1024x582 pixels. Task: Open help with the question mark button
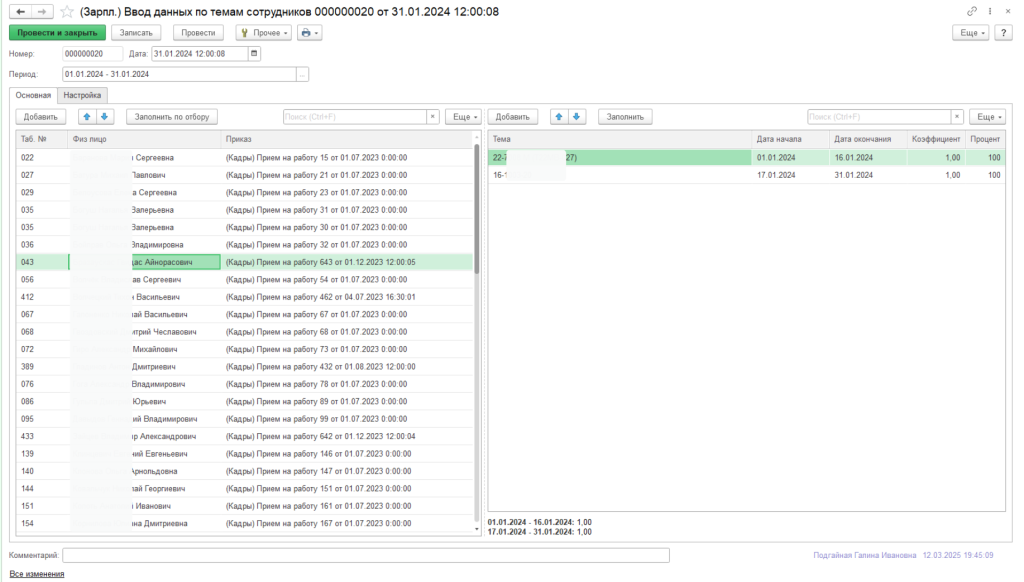tap(1002, 33)
